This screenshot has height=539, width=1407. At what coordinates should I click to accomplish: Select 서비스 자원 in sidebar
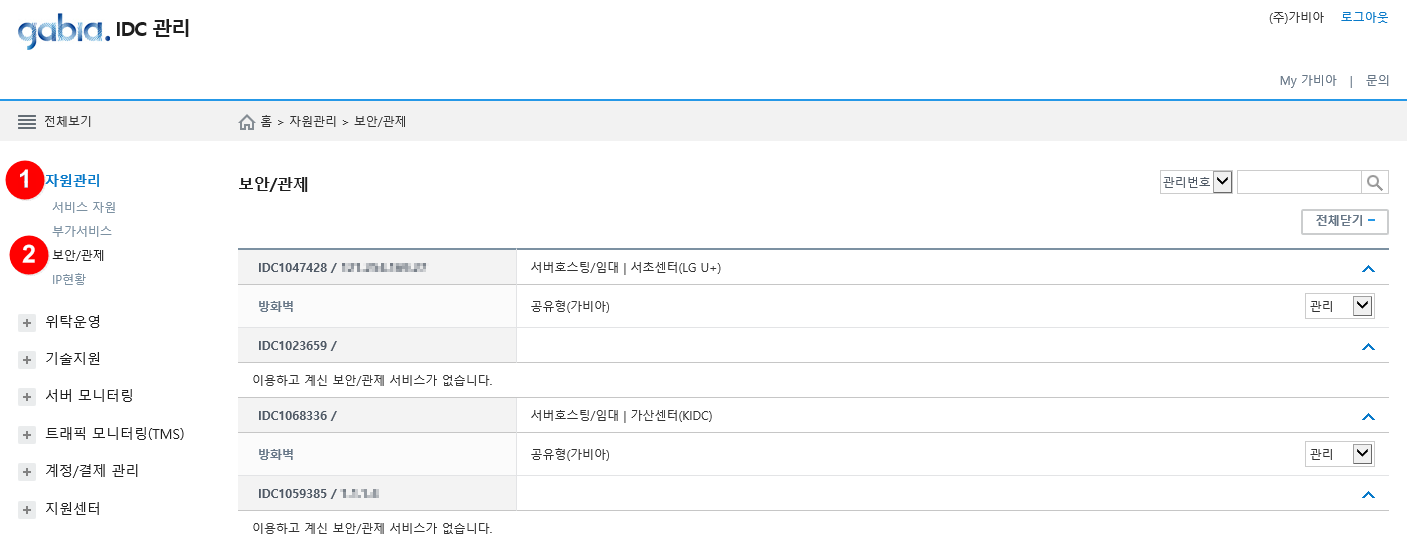point(84,207)
